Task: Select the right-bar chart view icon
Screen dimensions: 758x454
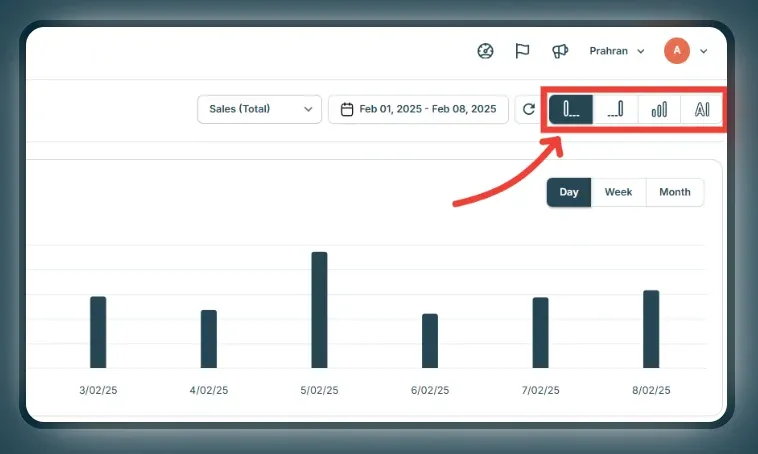Action: tap(615, 109)
